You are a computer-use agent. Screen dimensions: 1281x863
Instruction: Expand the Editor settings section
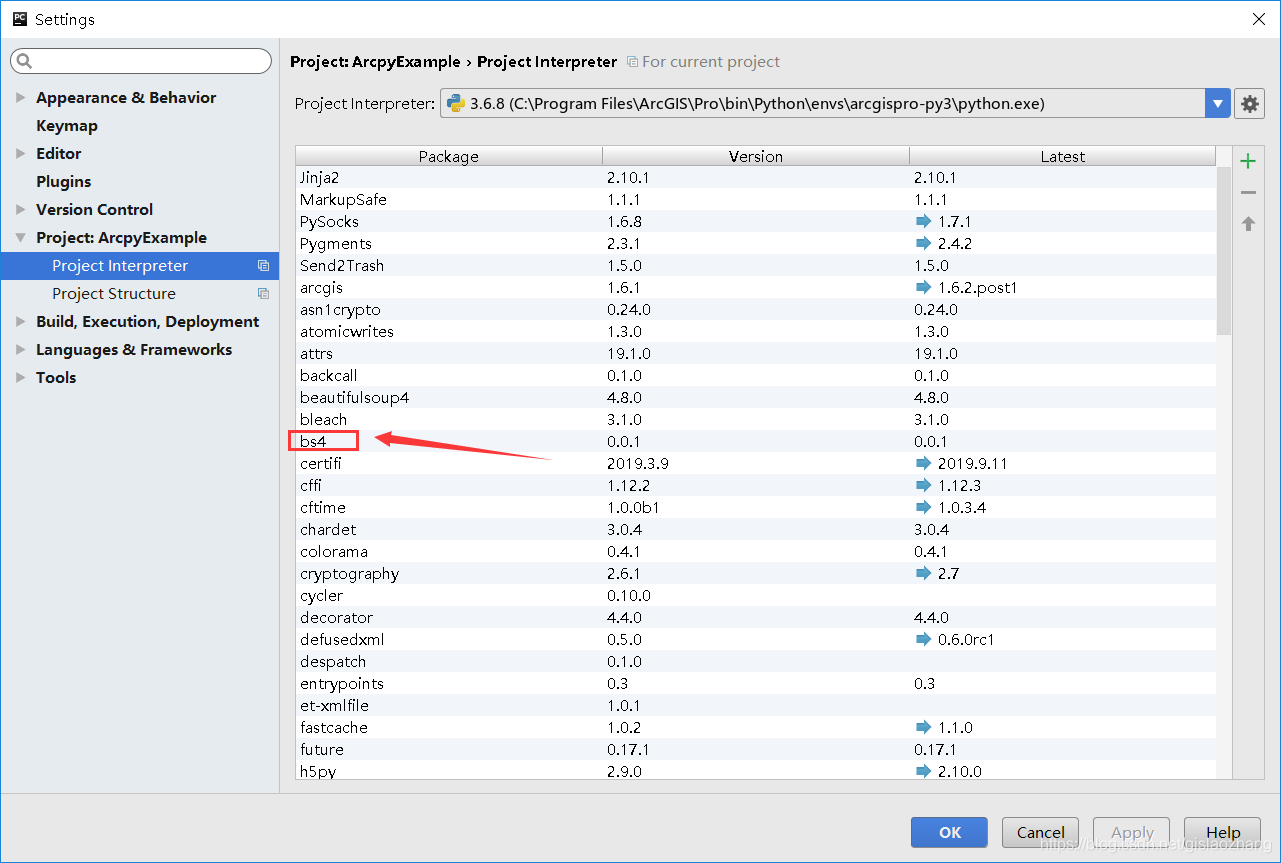tap(21, 153)
